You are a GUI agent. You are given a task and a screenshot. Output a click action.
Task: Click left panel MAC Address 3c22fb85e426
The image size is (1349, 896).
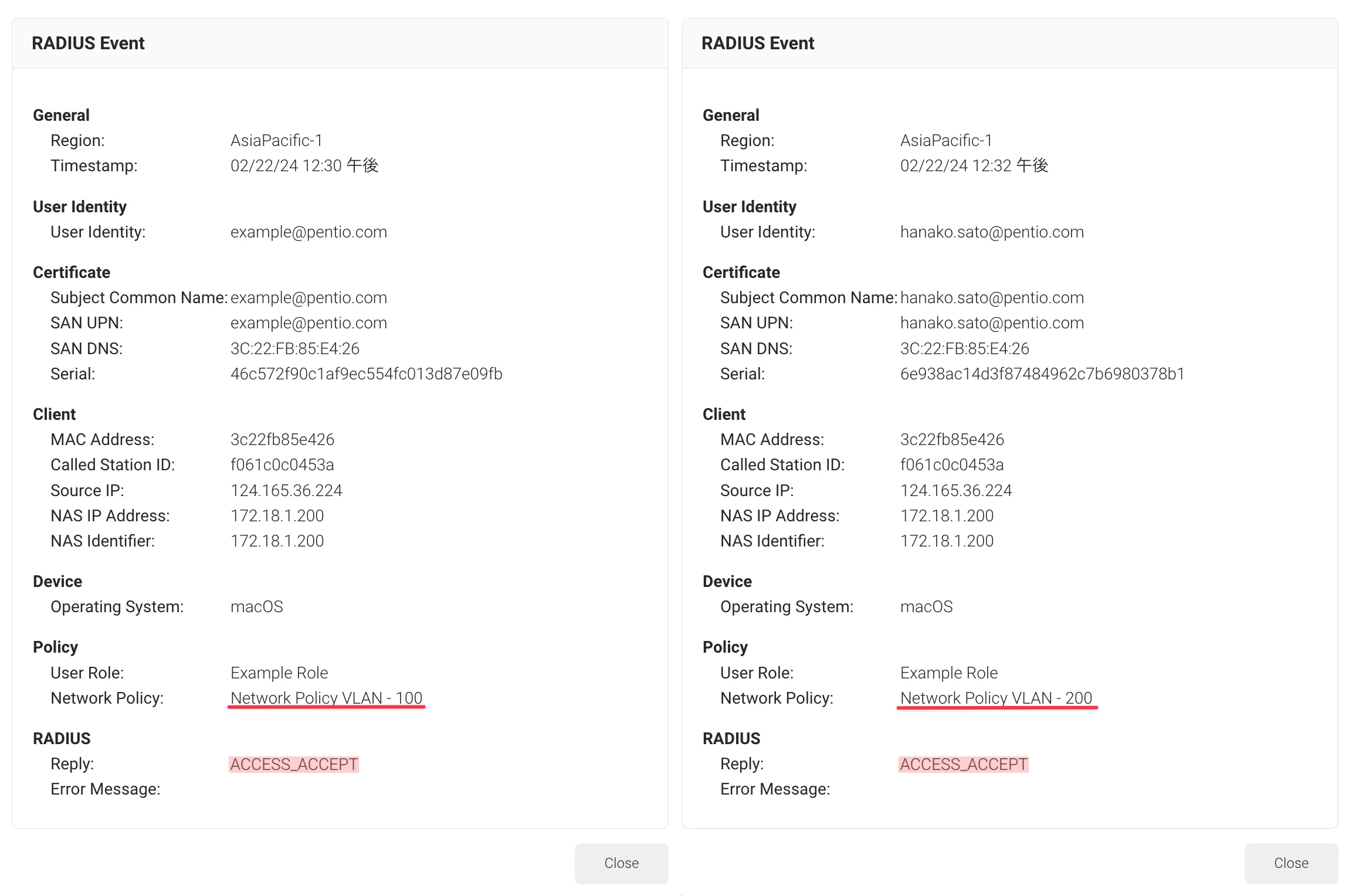pos(282,440)
